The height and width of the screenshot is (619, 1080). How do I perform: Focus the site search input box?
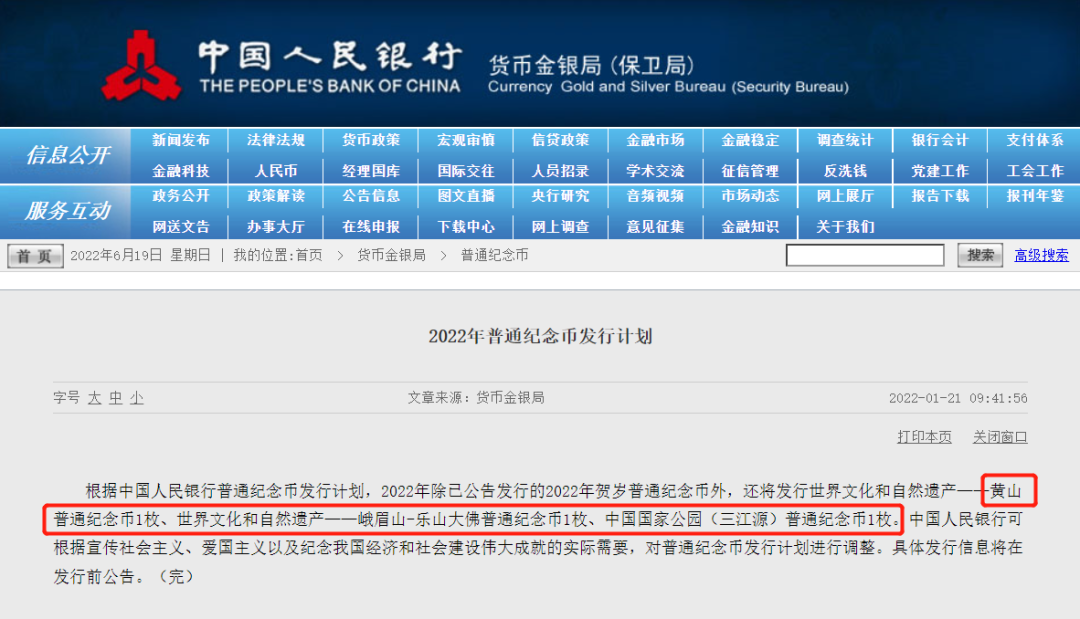(865, 255)
